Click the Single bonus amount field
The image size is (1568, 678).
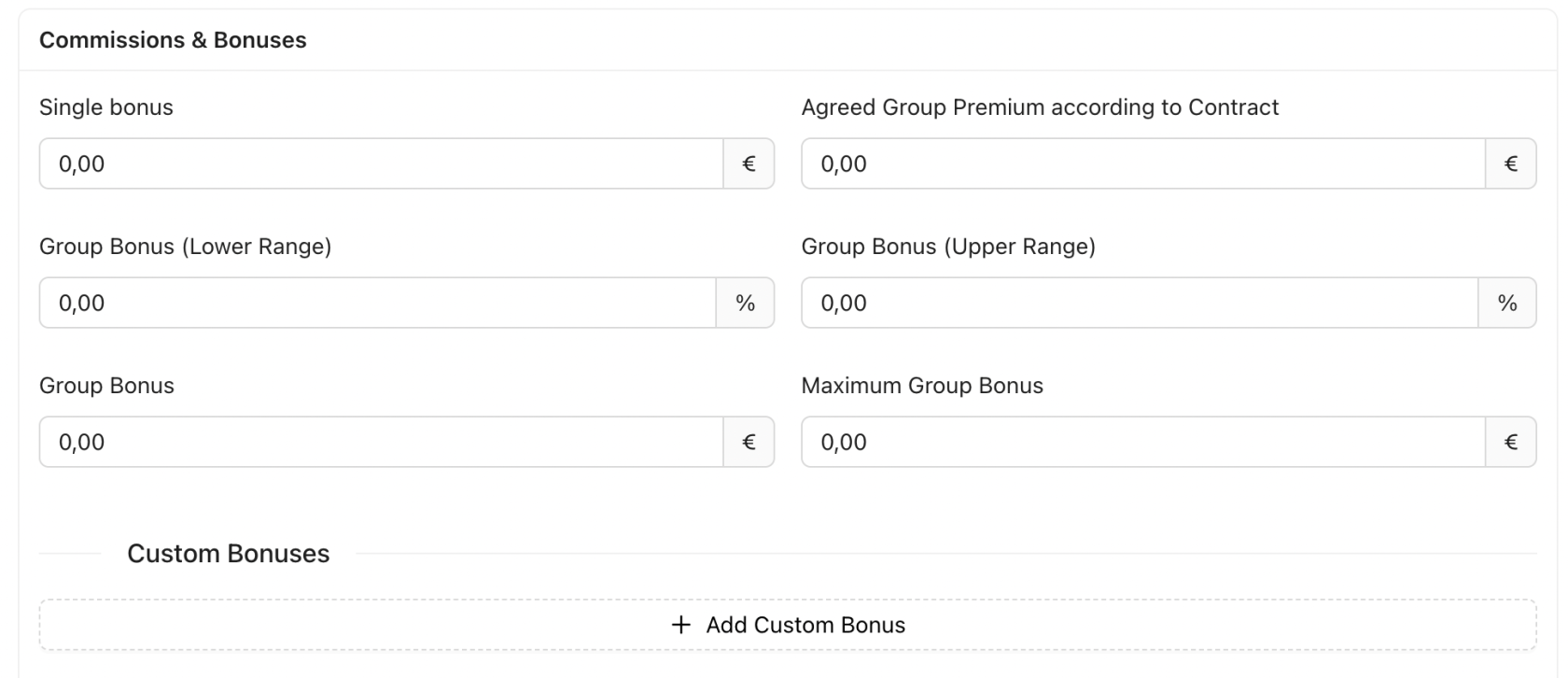pos(381,163)
